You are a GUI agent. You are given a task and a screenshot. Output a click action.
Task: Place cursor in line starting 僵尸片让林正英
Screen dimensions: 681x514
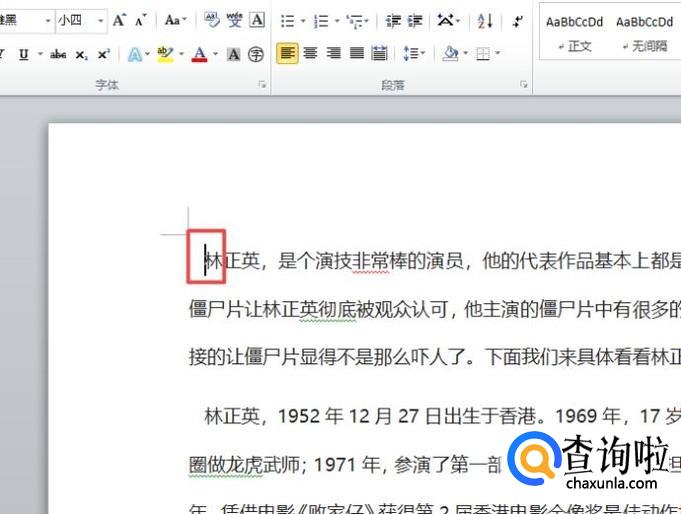point(435,309)
